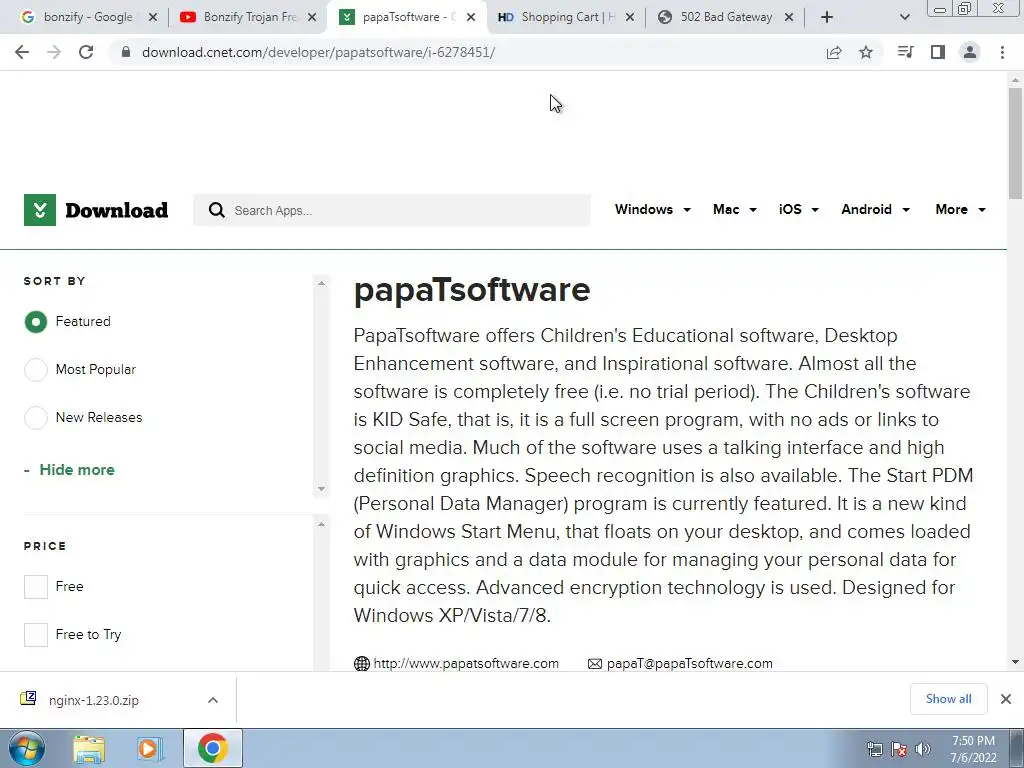Bookmark this page with star icon
1024x768 pixels.
[x=866, y=52]
